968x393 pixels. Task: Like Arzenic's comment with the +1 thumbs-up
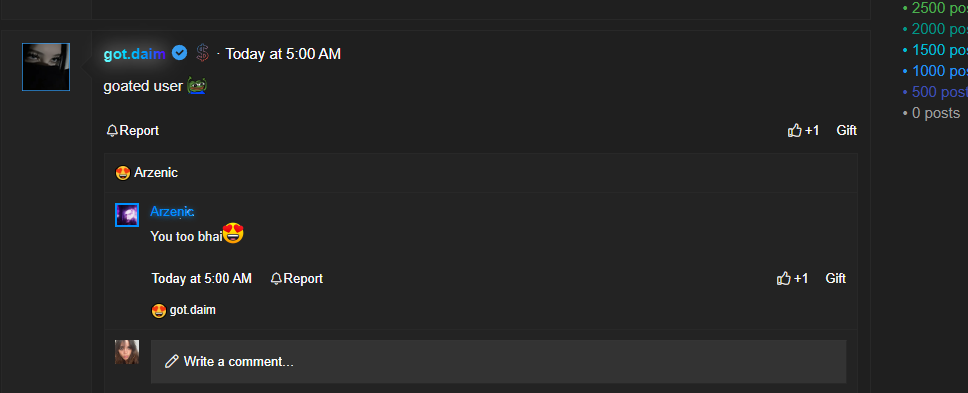tap(792, 278)
